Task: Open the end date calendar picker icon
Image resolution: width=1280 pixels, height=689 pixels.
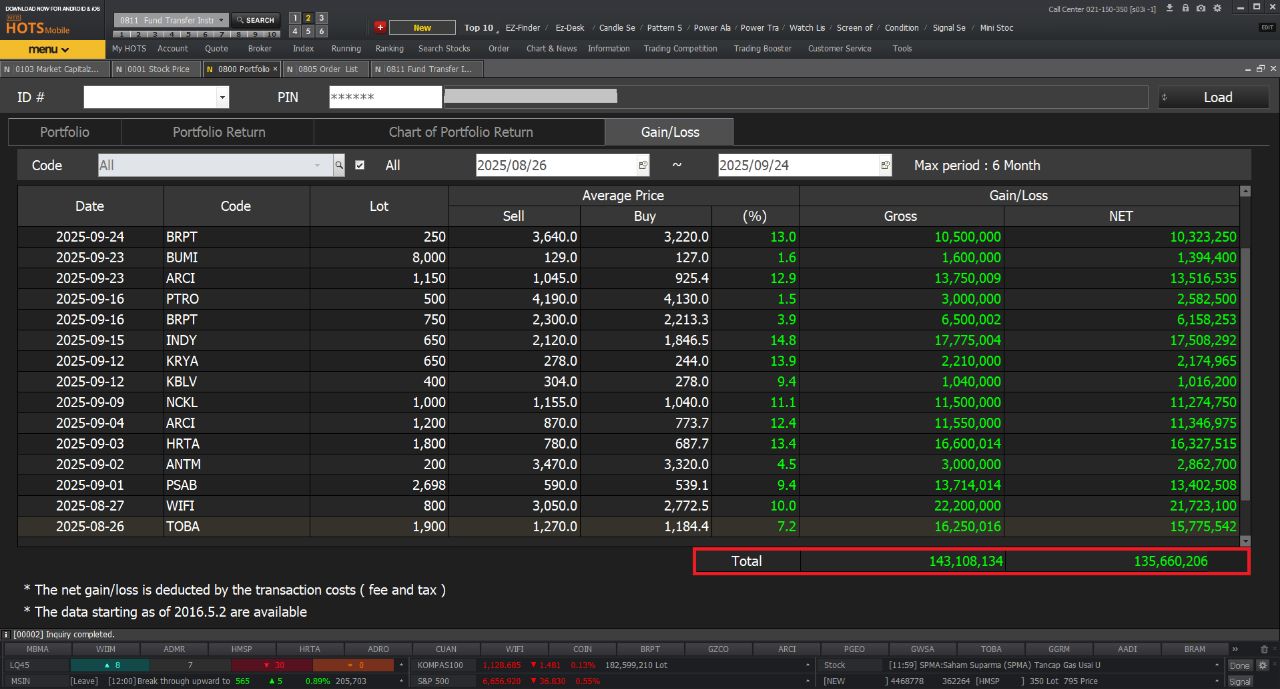Action: click(x=885, y=165)
